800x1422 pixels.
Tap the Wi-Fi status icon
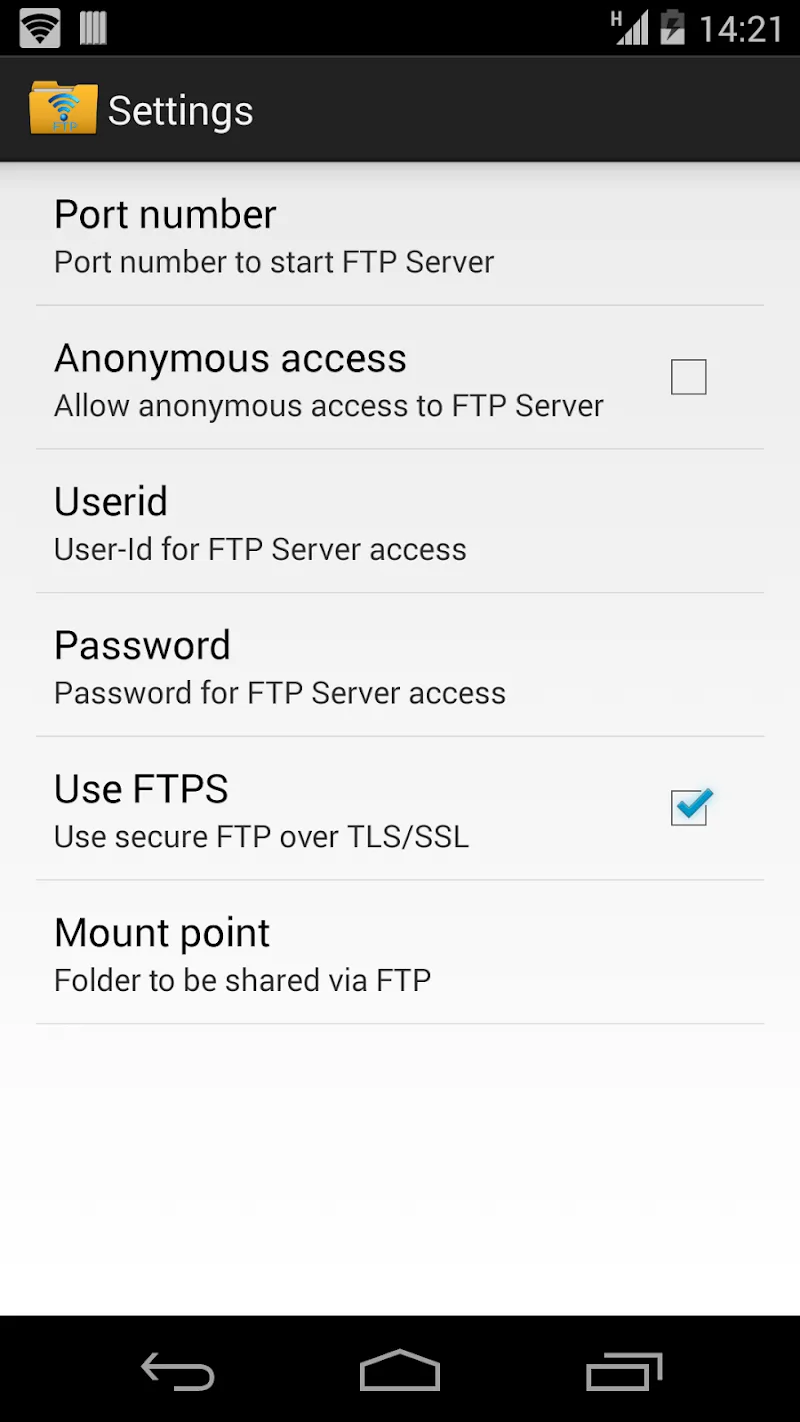[40, 28]
